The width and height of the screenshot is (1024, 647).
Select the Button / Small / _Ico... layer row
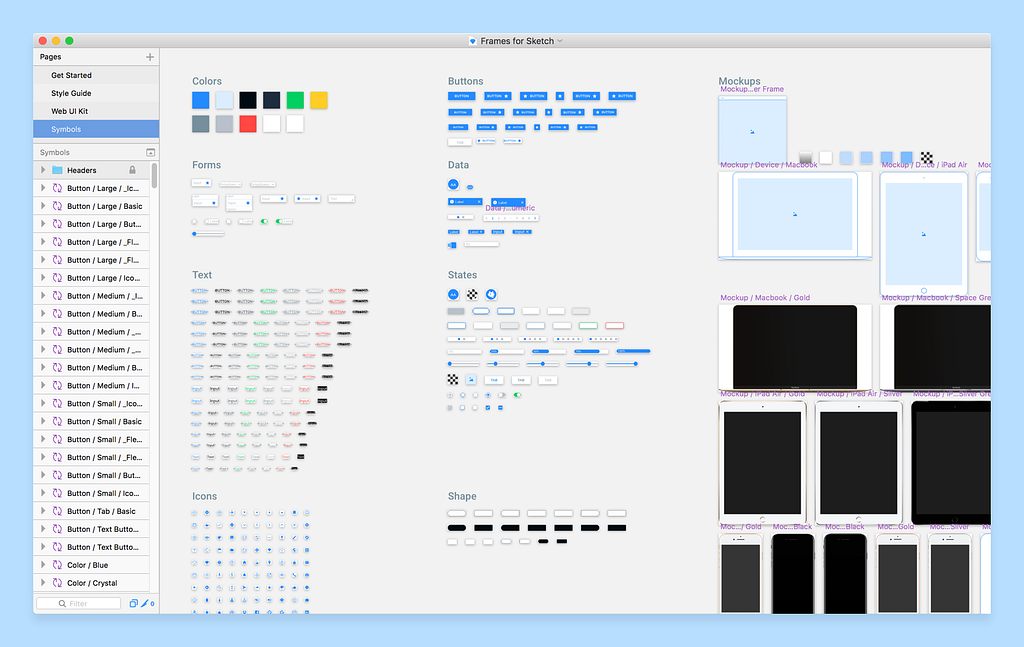(x=91, y=403)
